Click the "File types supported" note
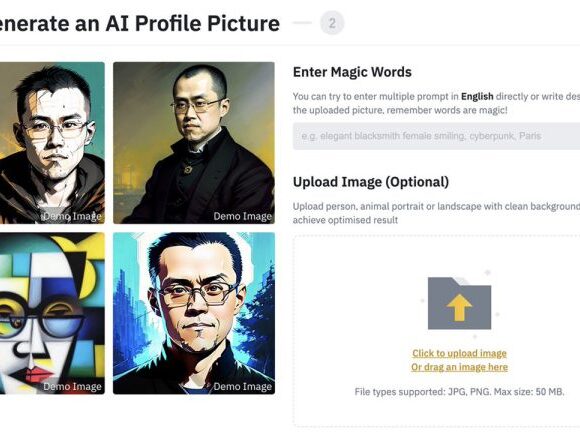 459,392
